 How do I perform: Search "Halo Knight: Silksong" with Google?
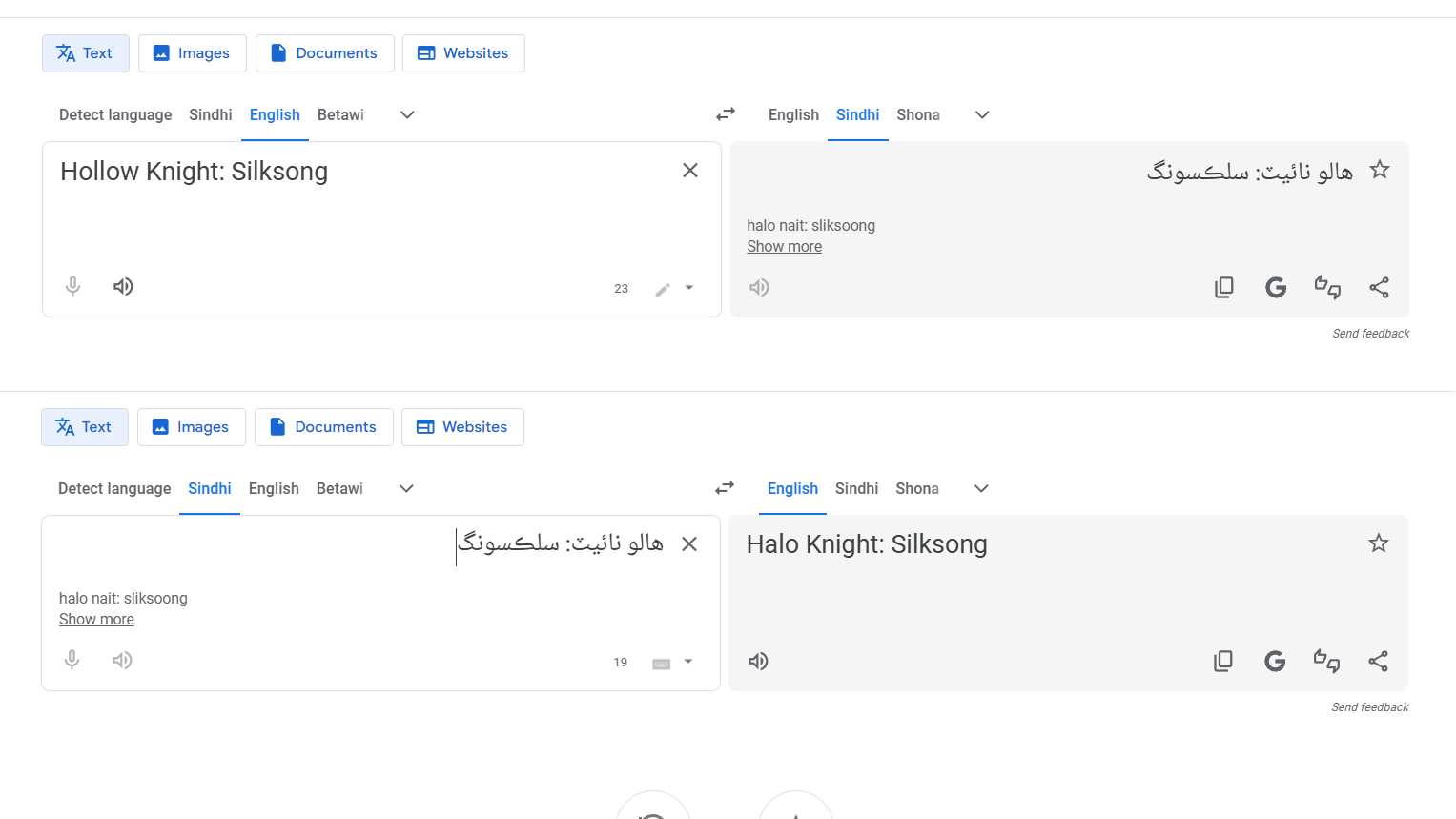tap(1275, 661)
